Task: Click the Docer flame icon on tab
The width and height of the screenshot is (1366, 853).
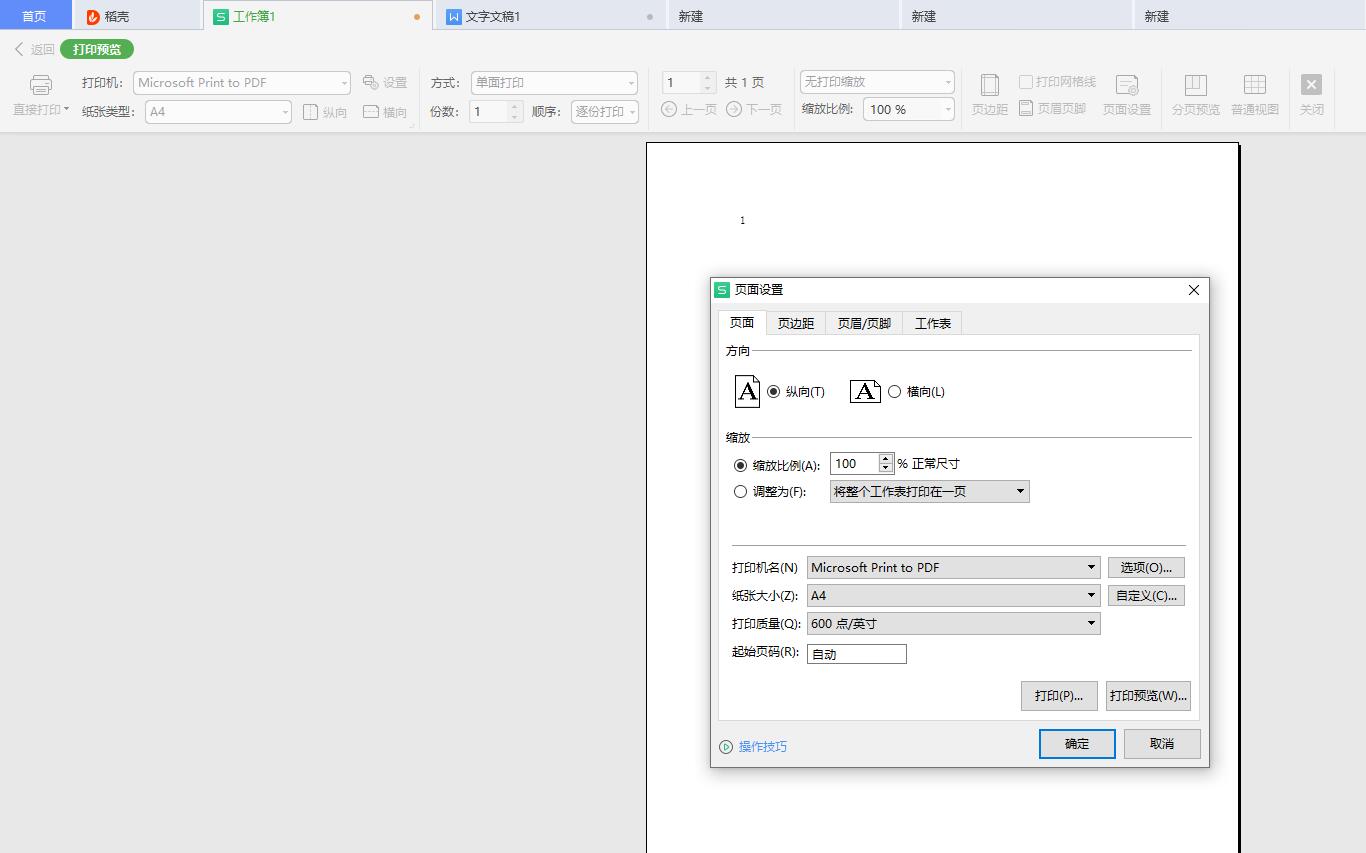Action: pos(93,16)
